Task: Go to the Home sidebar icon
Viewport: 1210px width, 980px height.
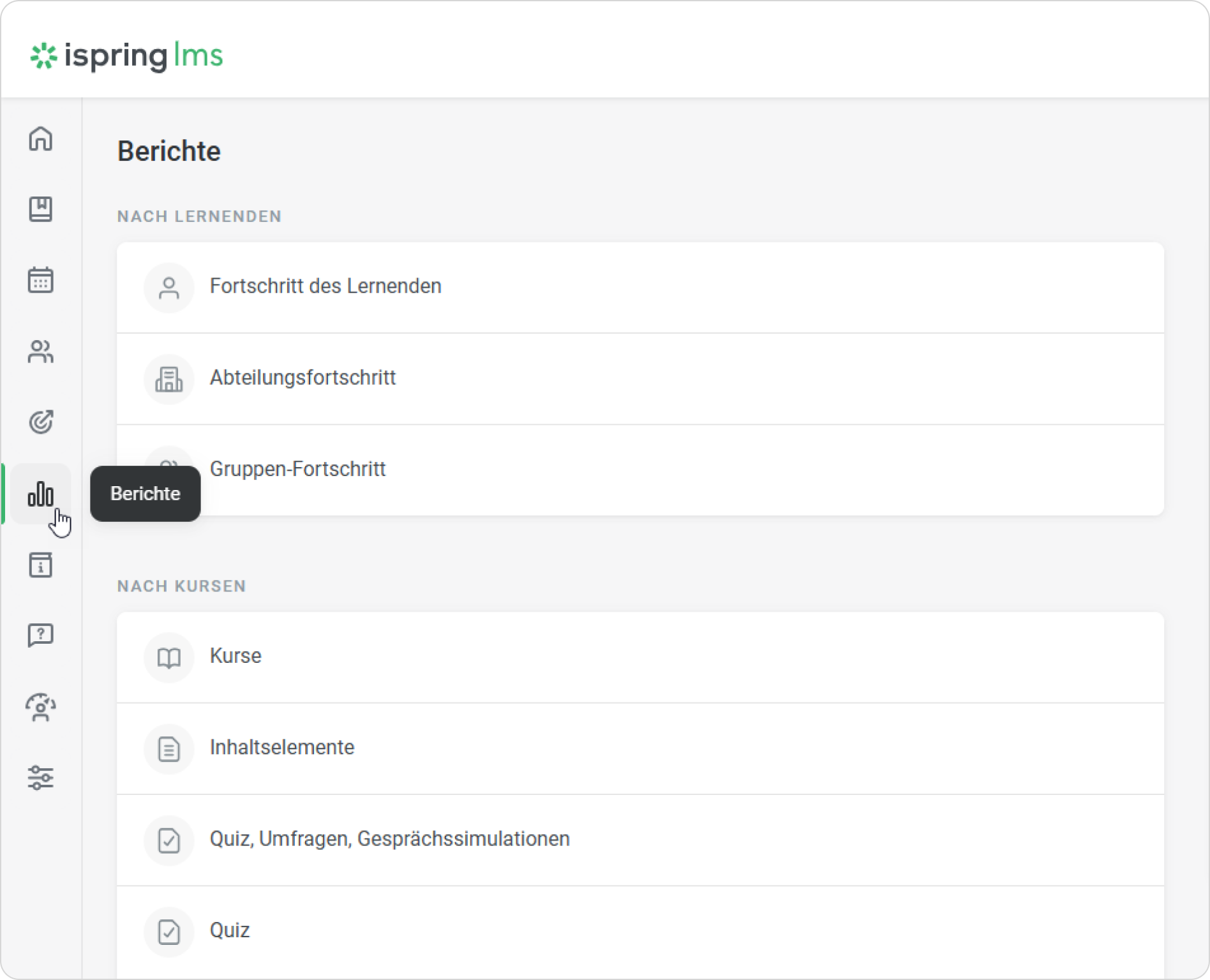Action: tap(41, 138)
